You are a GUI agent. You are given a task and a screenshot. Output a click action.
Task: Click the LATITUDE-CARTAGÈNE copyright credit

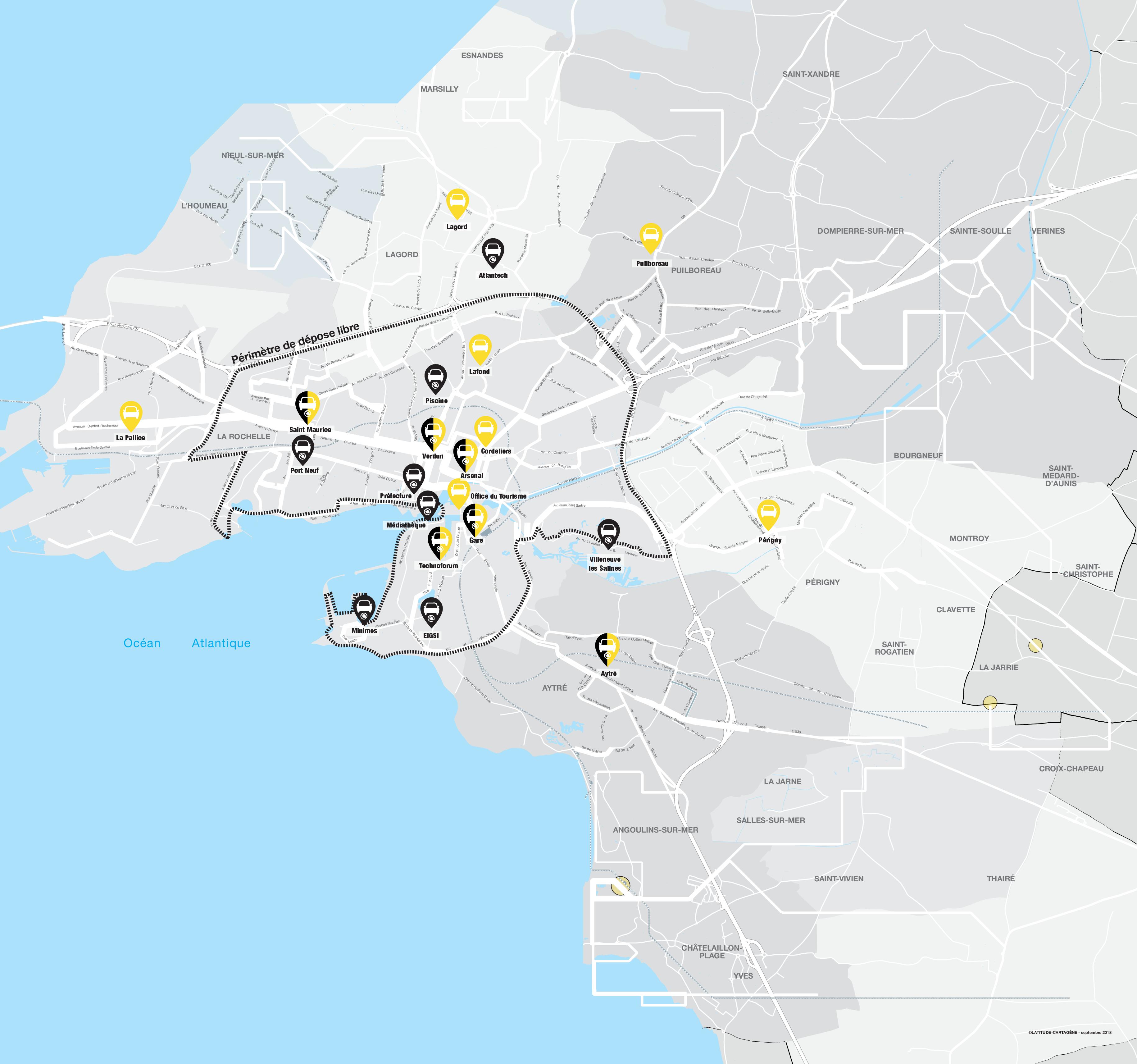[x=1070, y=1033]
